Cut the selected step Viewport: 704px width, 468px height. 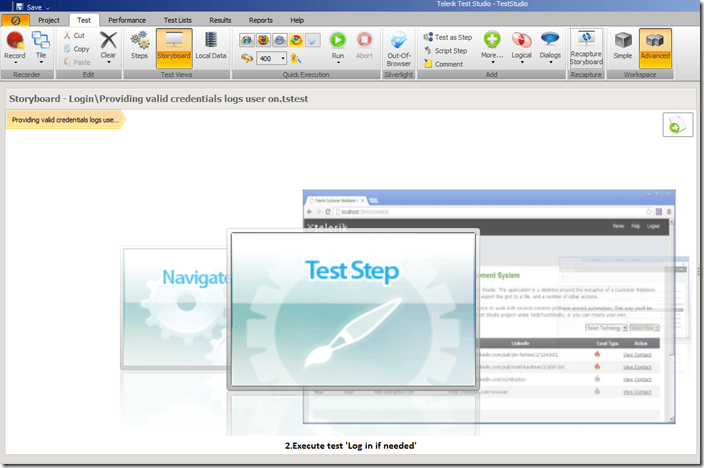(x=74, y=35)
